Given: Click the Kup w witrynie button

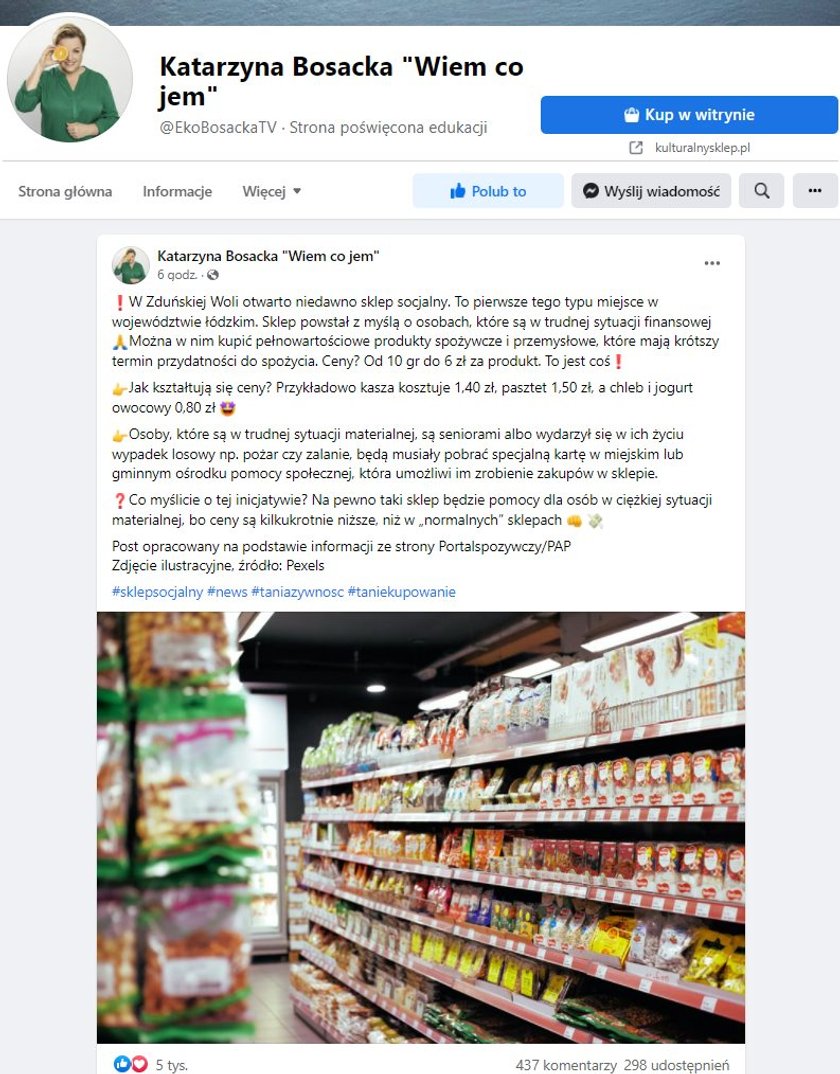Looking at the screenshot, I should (689, 114).
